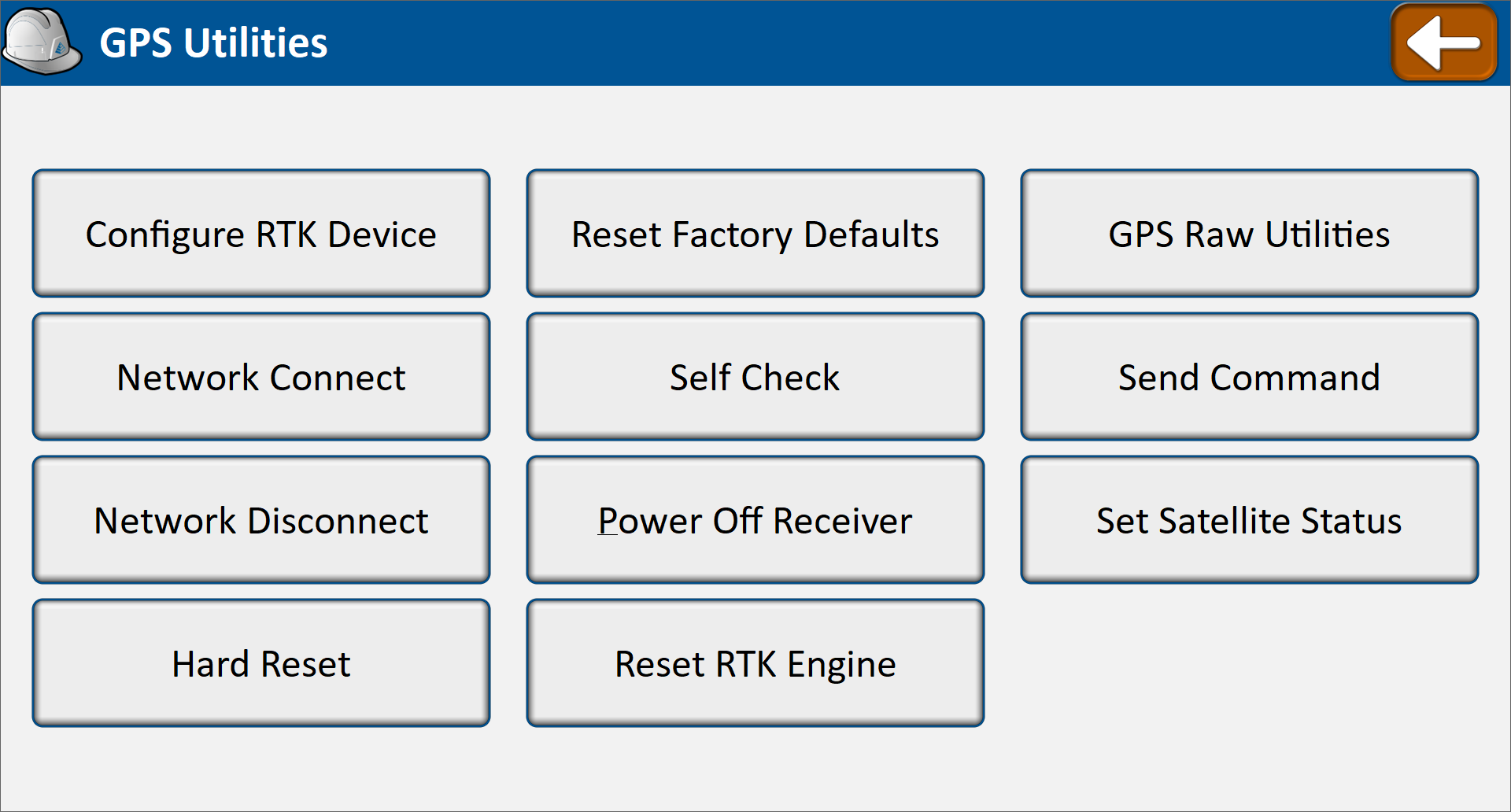Click the Network Connect button
The image size is (1511, 812).
tap(261, 377)
